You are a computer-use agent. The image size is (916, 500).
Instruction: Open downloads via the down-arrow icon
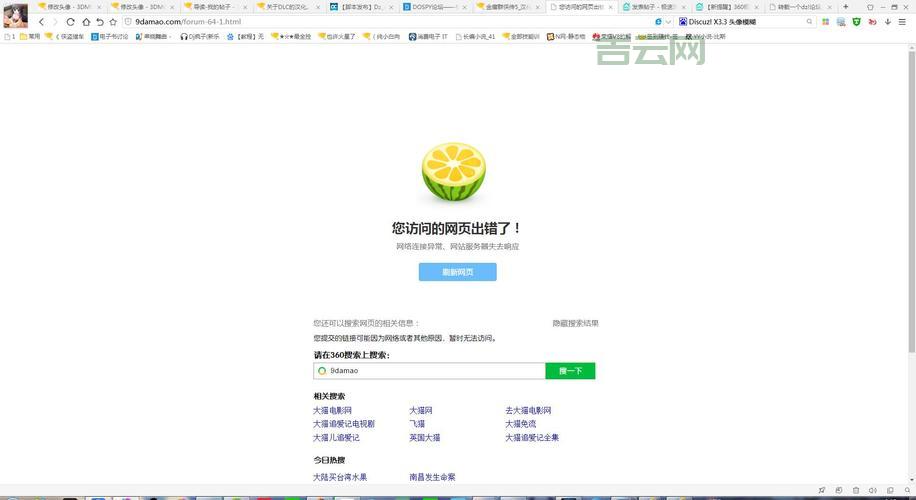887,22
